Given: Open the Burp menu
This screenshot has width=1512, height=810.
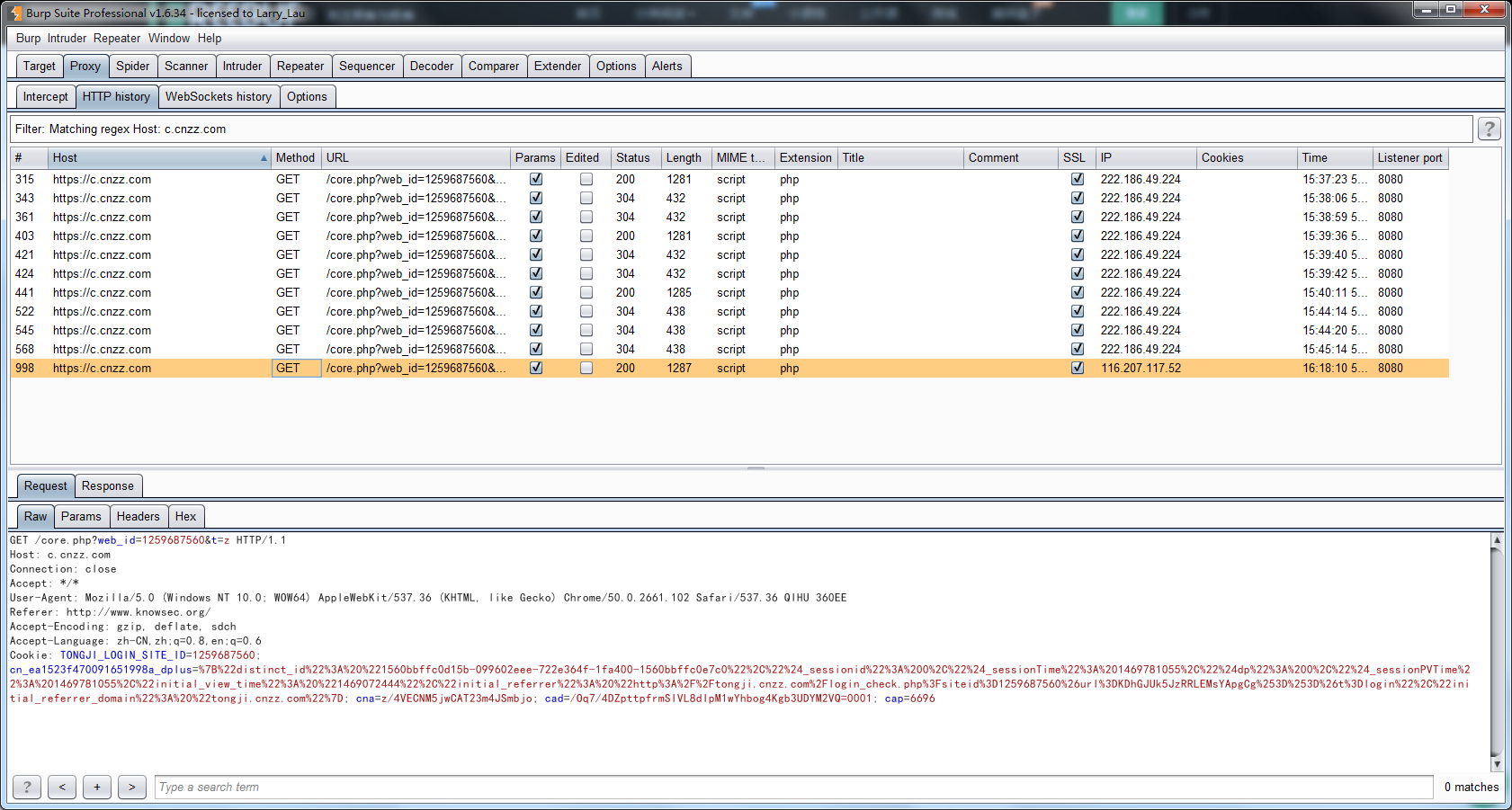Looking at the screenshot, I should point(28,38).
